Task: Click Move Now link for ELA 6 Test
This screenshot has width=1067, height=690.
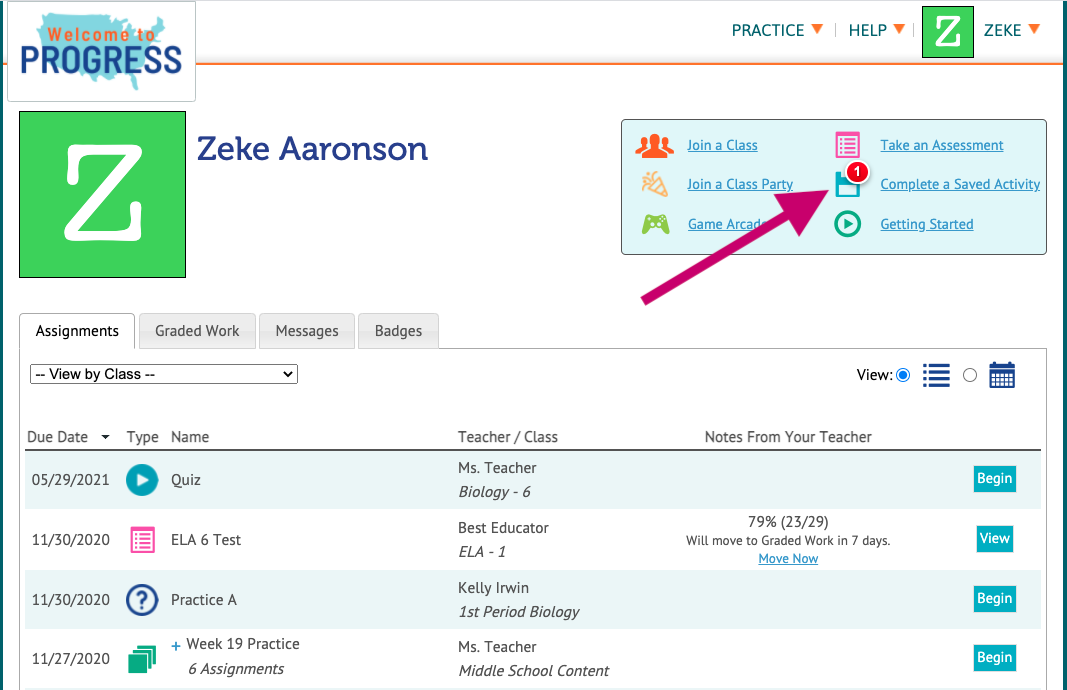Action: [788, 559]
